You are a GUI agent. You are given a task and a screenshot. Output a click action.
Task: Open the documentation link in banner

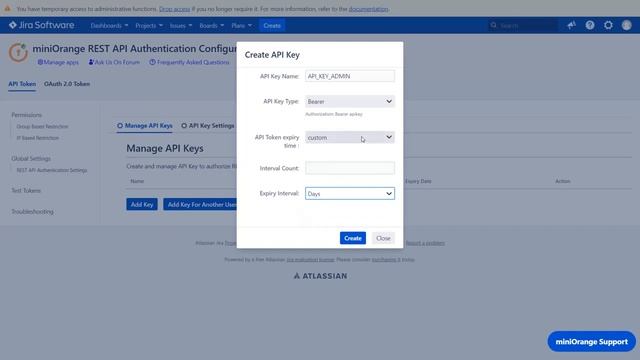click(x=368, y=9)
